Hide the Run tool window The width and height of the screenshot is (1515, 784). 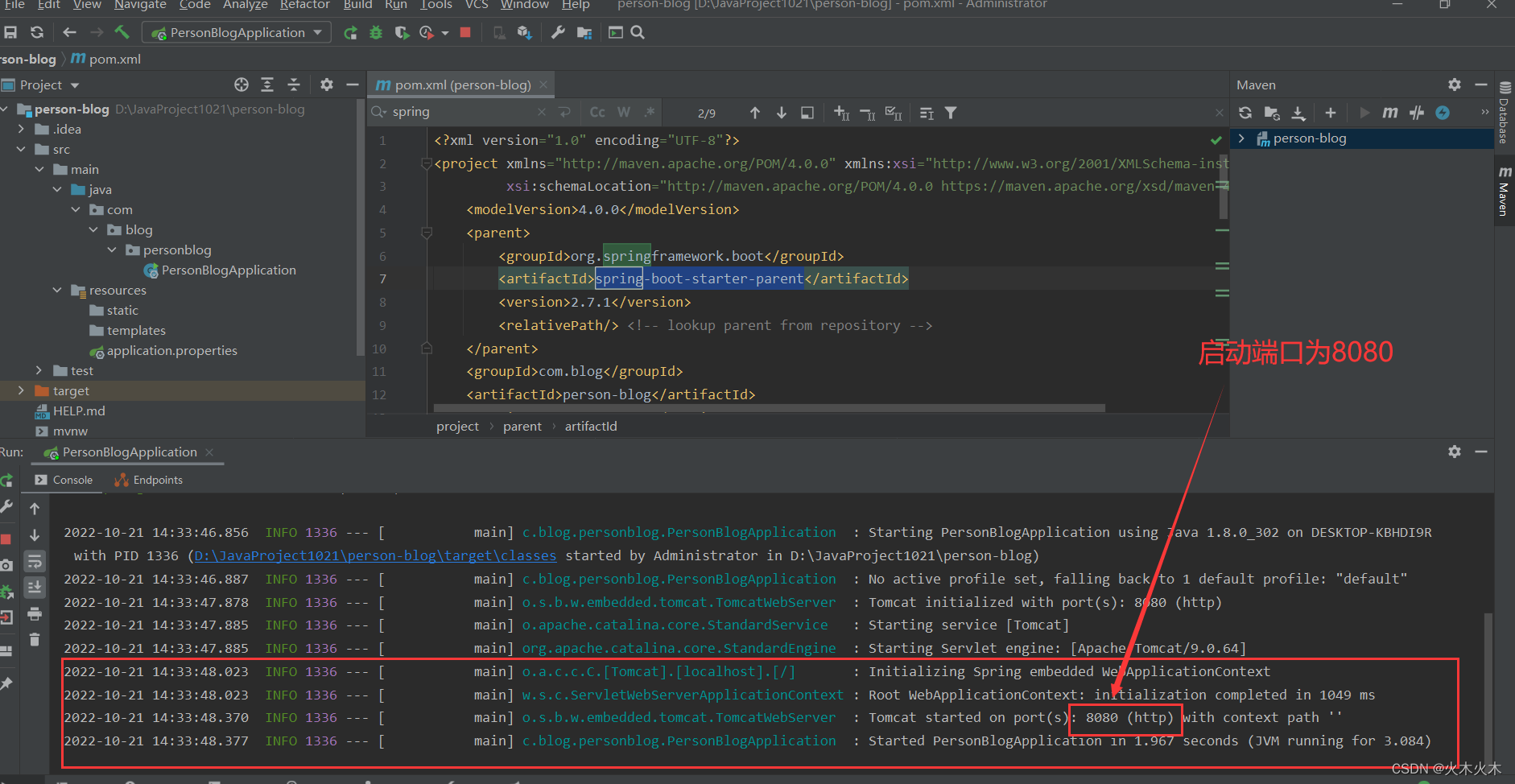pos(1480,452)
